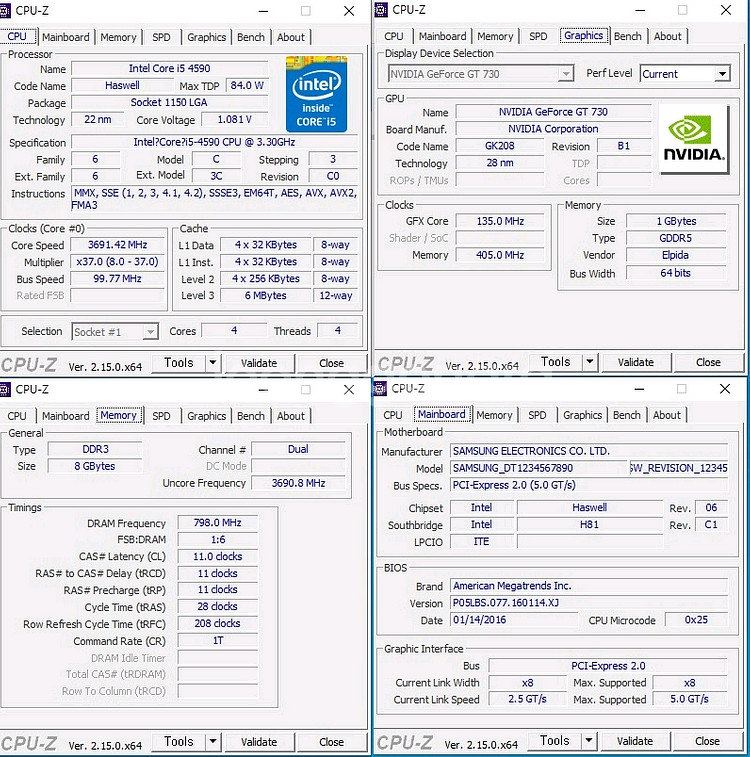Click Close button in Memory window

click(x=332, y=742)
